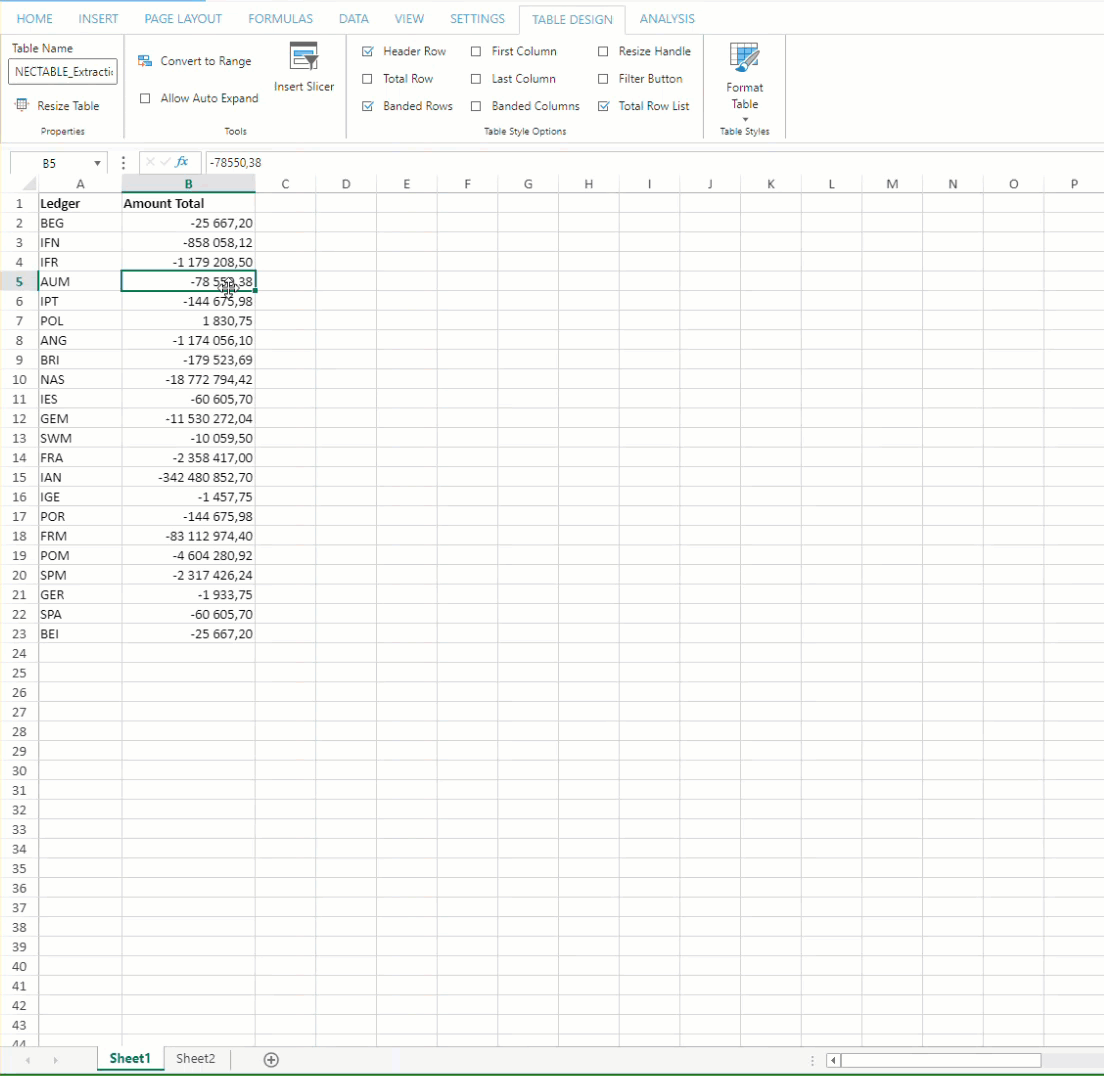Click the formula bar three-dot handle

coord(123,162)
